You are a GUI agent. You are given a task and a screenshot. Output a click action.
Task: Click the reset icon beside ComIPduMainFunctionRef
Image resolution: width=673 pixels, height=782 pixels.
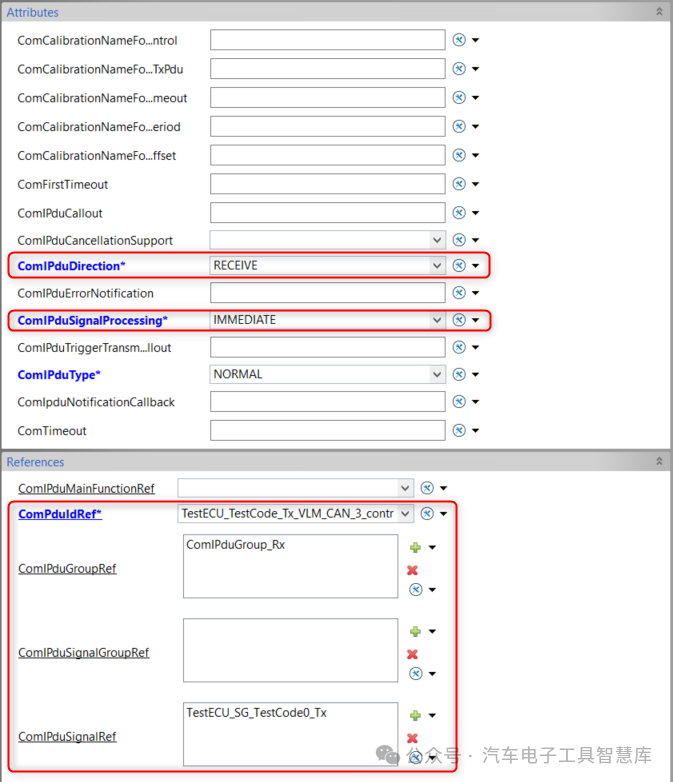(x=427, y=488)
